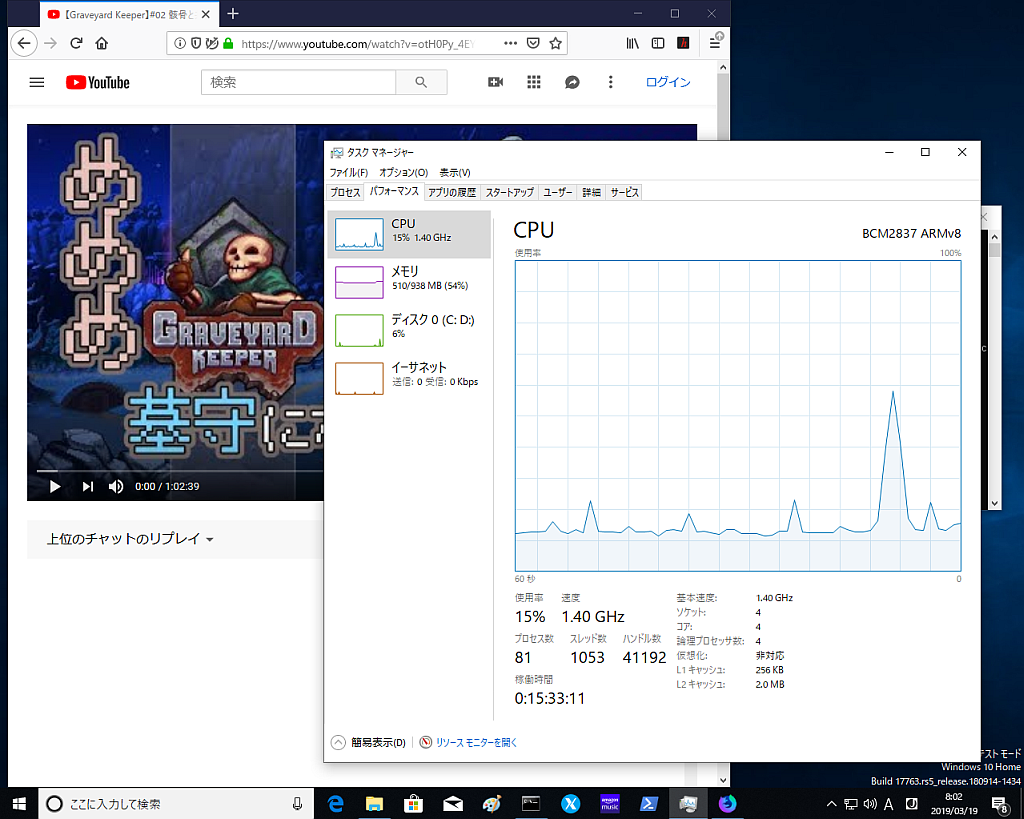
Task: Switch to サービス tab
Action: [x=624, y=193]
